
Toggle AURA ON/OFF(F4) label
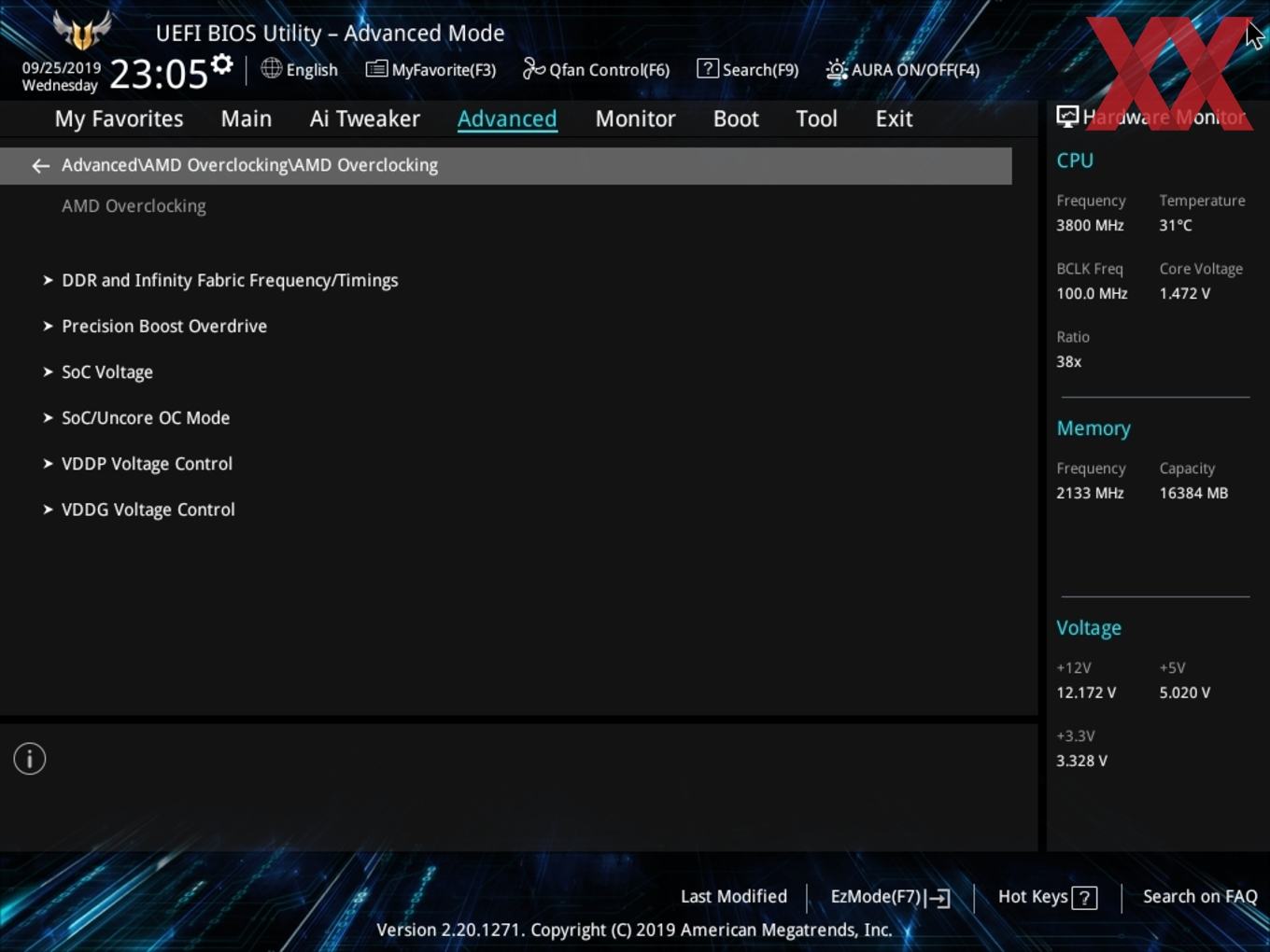coord(915,70)
